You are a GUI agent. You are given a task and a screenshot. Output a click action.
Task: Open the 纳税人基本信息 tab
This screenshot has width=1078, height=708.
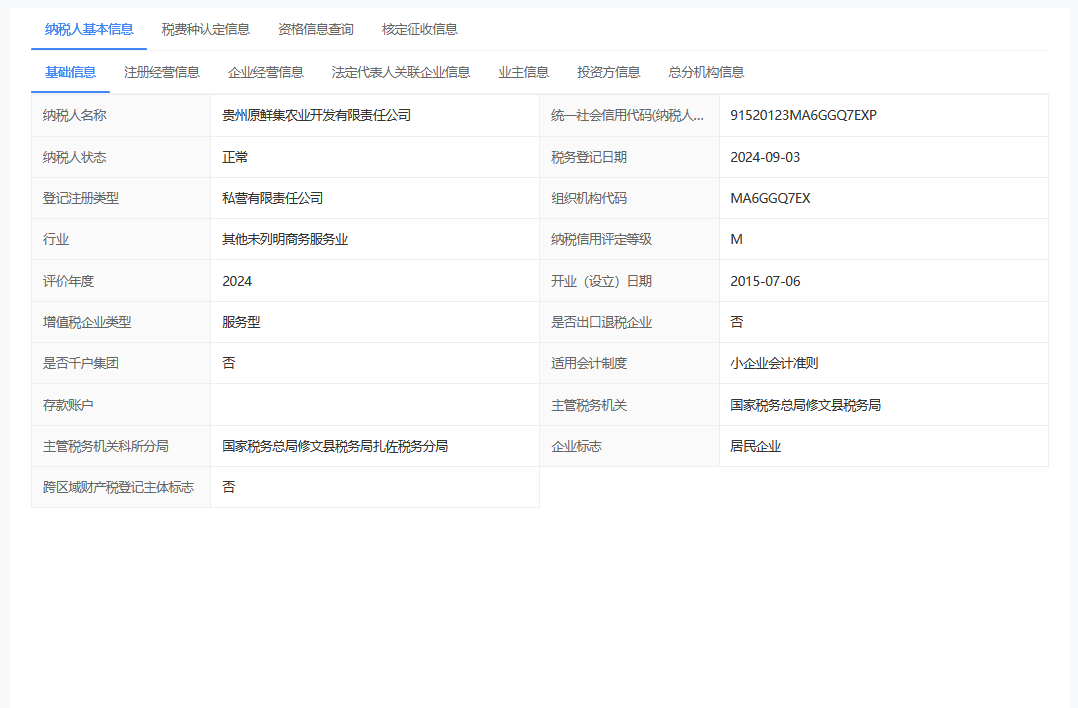89,29
